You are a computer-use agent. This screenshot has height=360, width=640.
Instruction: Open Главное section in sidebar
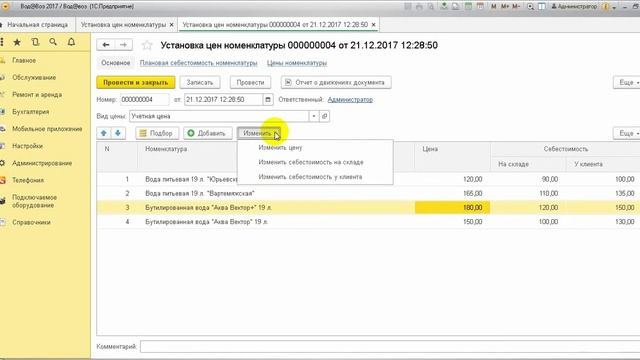[x=24, y=60]
